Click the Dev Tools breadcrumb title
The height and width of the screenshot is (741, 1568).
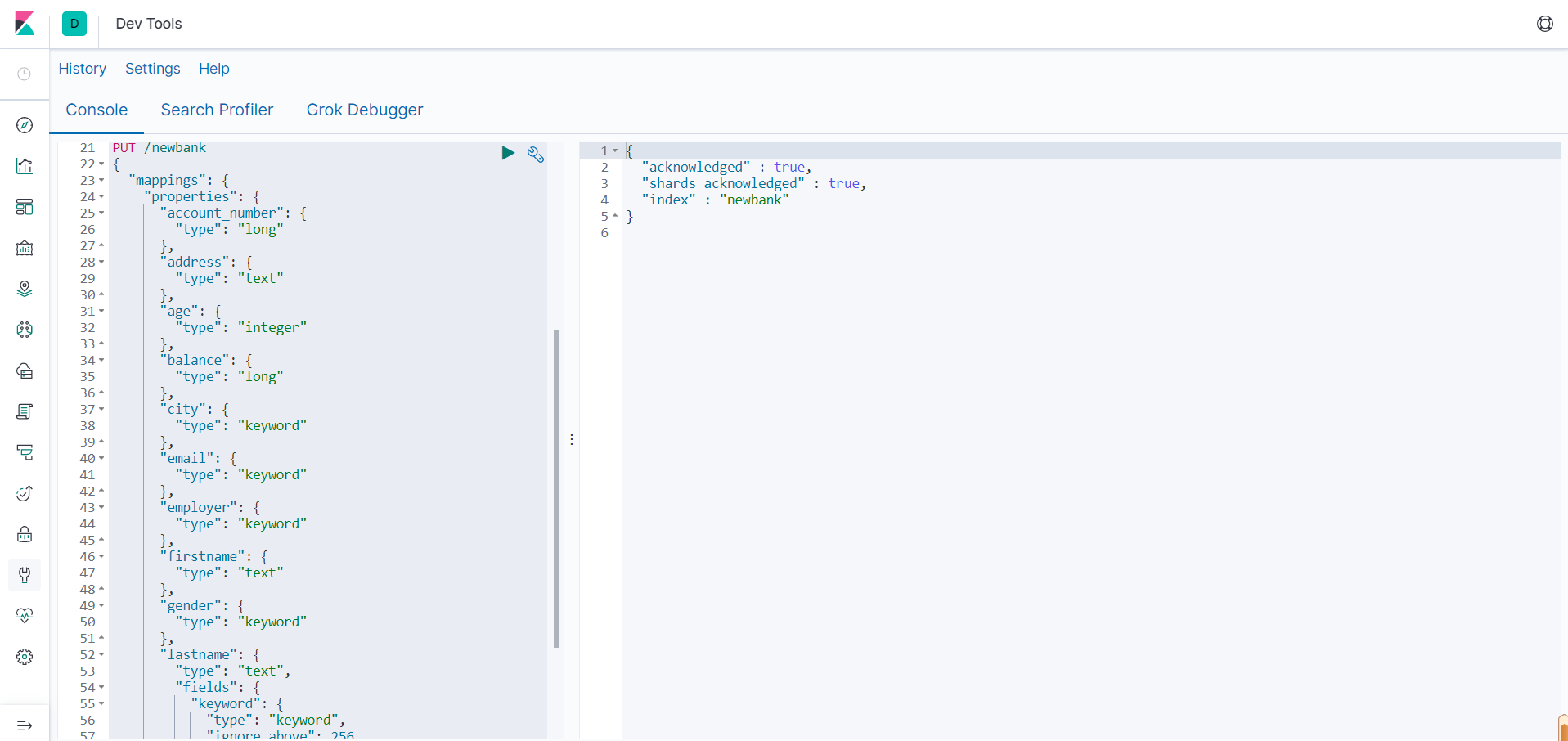[x=149, y=24]
